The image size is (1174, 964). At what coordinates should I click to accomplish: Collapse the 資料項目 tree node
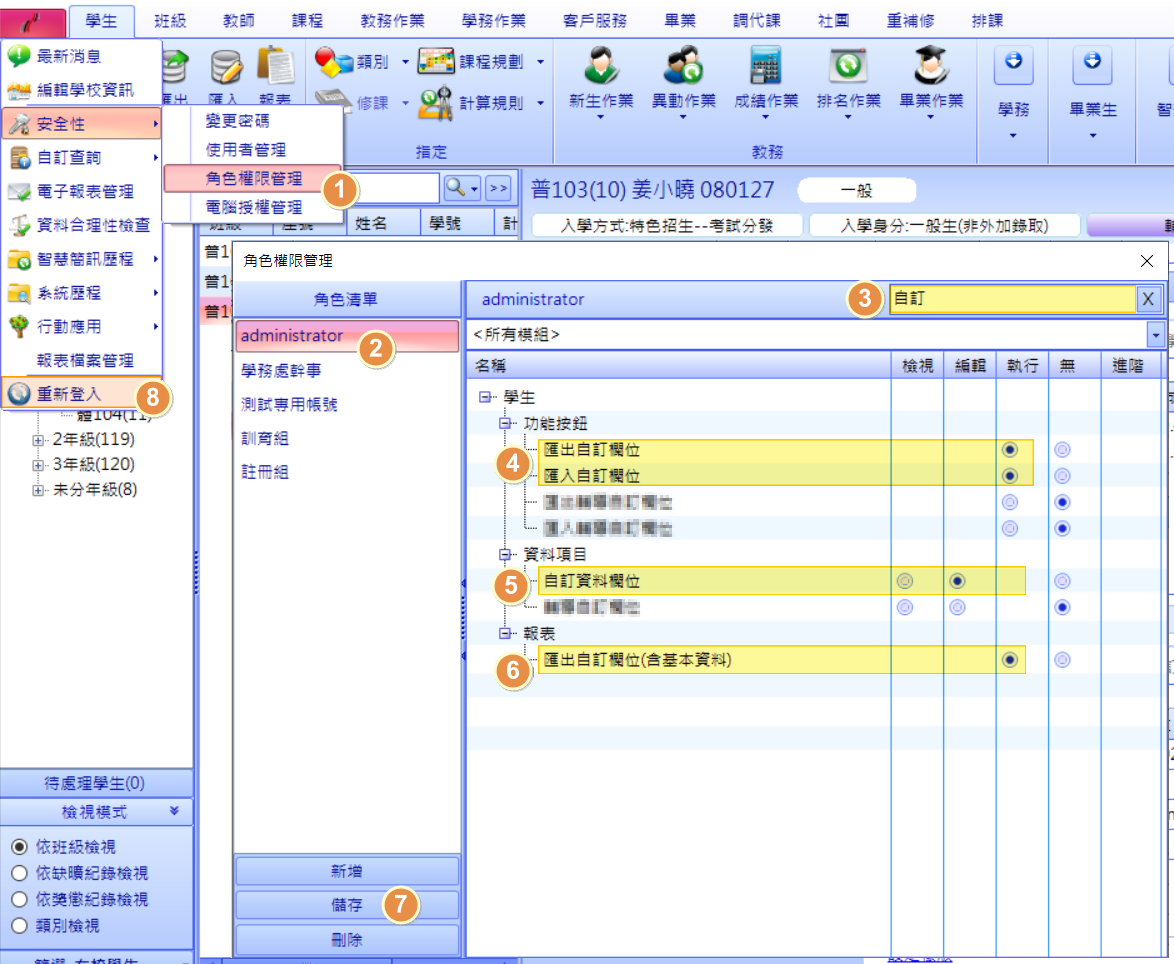(505, 555)
